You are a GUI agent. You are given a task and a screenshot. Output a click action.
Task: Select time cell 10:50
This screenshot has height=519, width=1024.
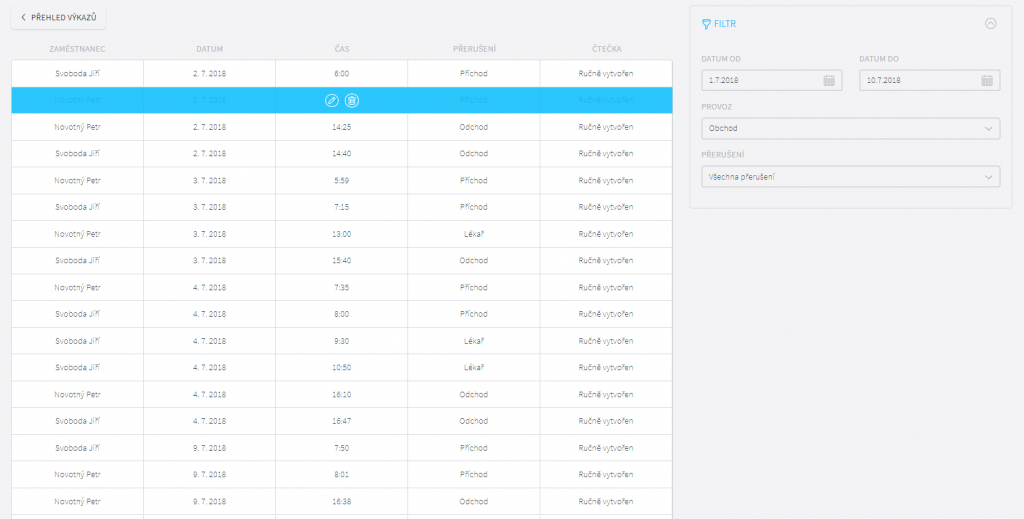pyautogui.click(x=342, y=368)
